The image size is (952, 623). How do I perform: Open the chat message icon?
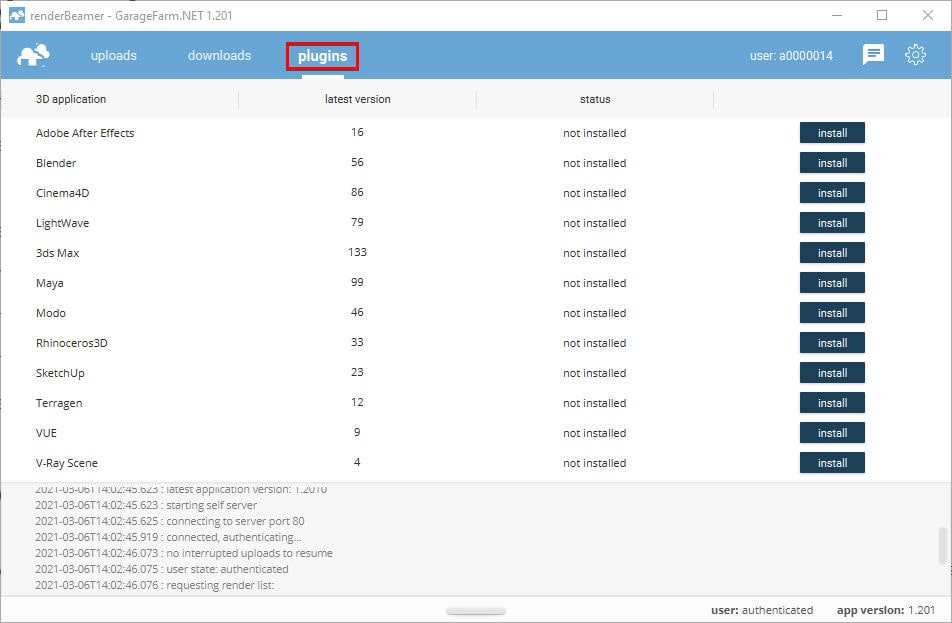[873, 55]
